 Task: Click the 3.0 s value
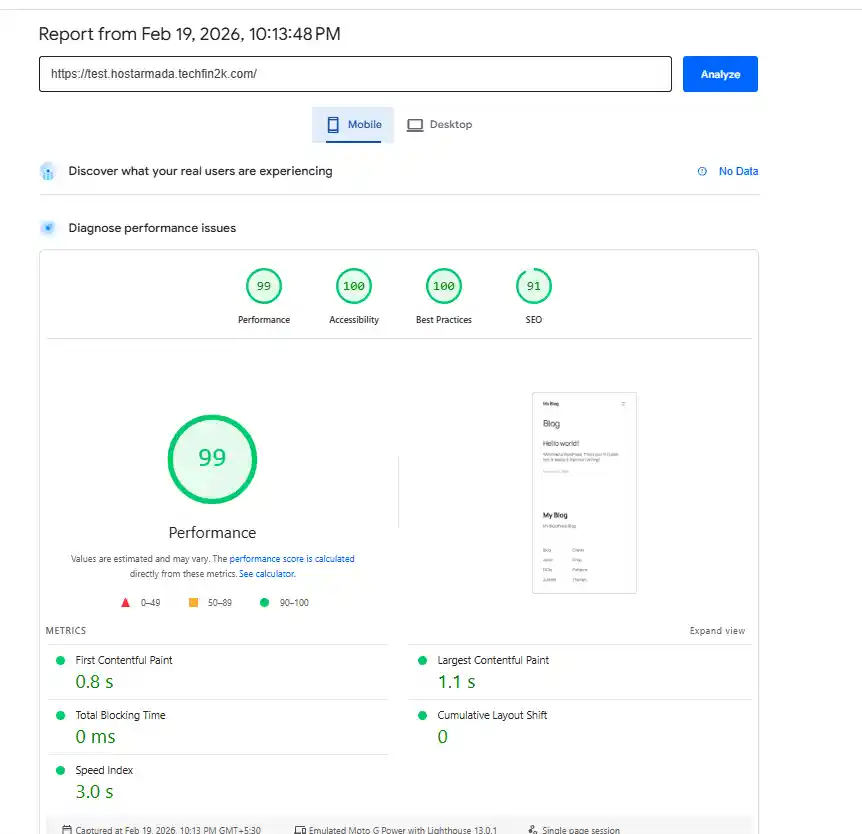(x=95, y=792)
